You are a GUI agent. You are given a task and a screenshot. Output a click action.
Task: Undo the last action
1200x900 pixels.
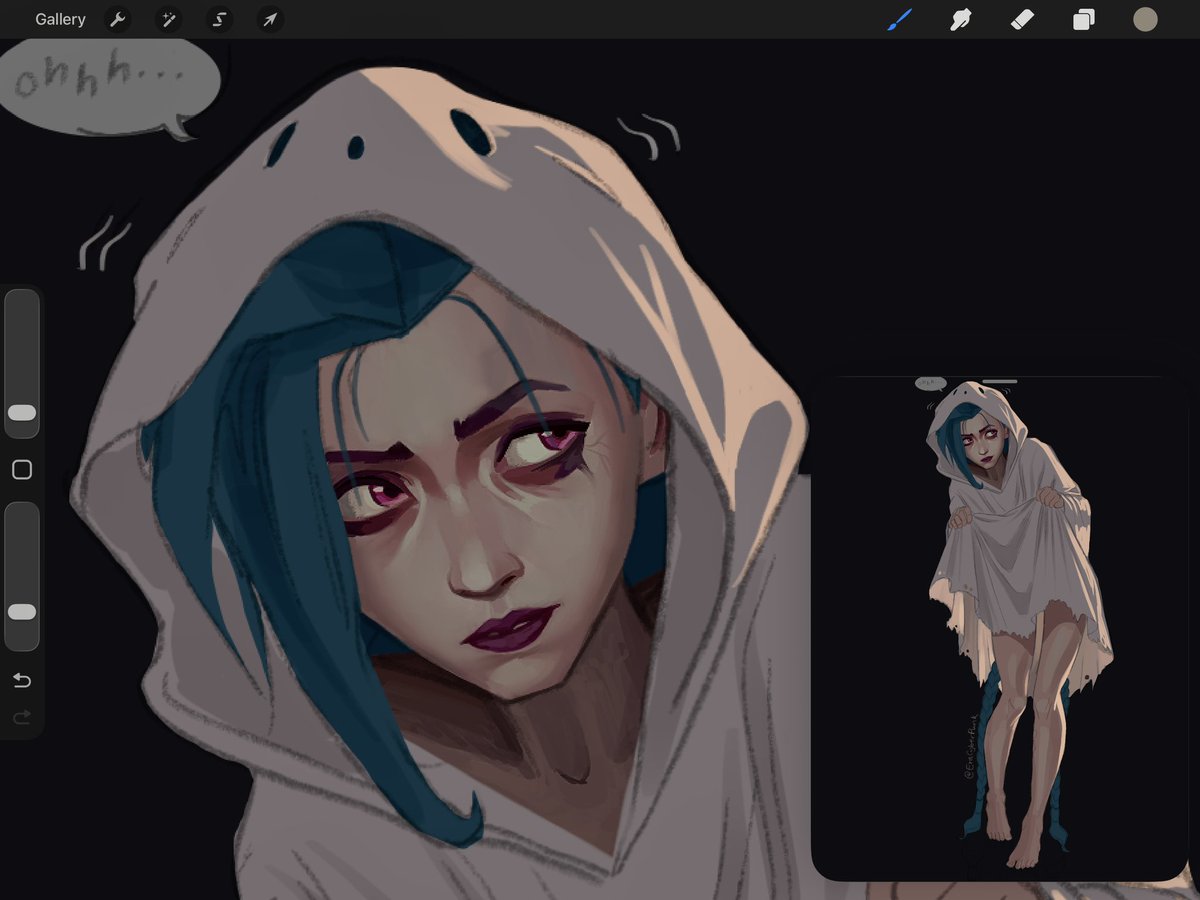pyautogui.click(x=22, y=681)
